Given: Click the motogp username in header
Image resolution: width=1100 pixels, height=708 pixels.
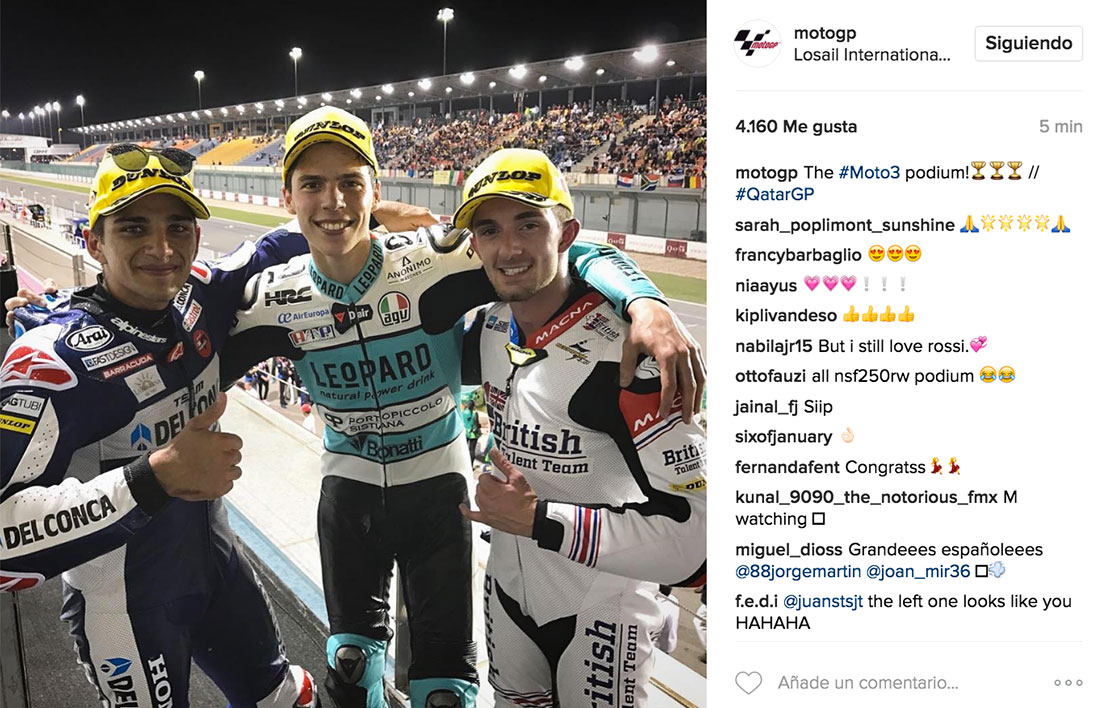Looking at the screenshot, I should pyautogui.click(x=825, y=33).
